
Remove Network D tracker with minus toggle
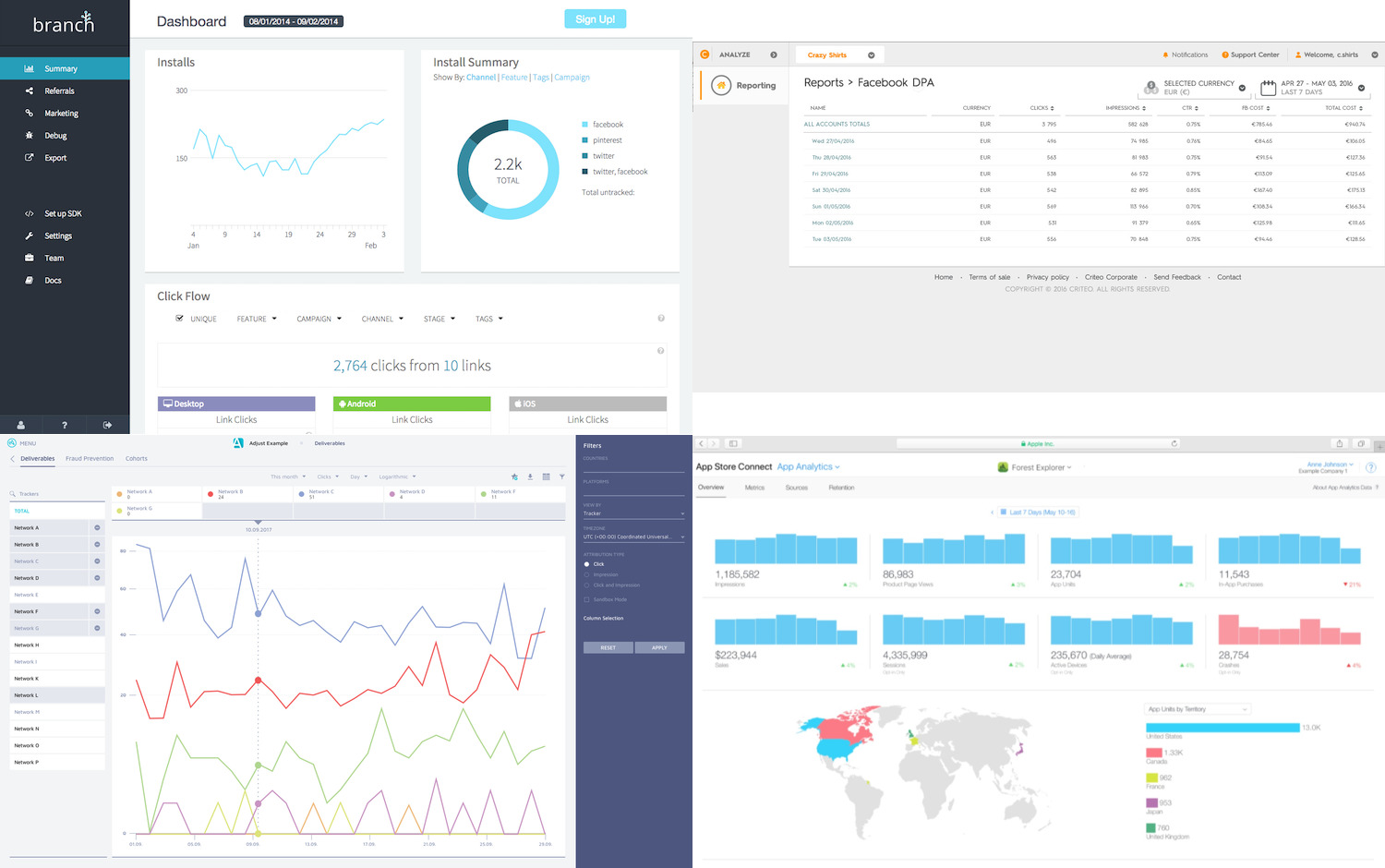point(97,578)
